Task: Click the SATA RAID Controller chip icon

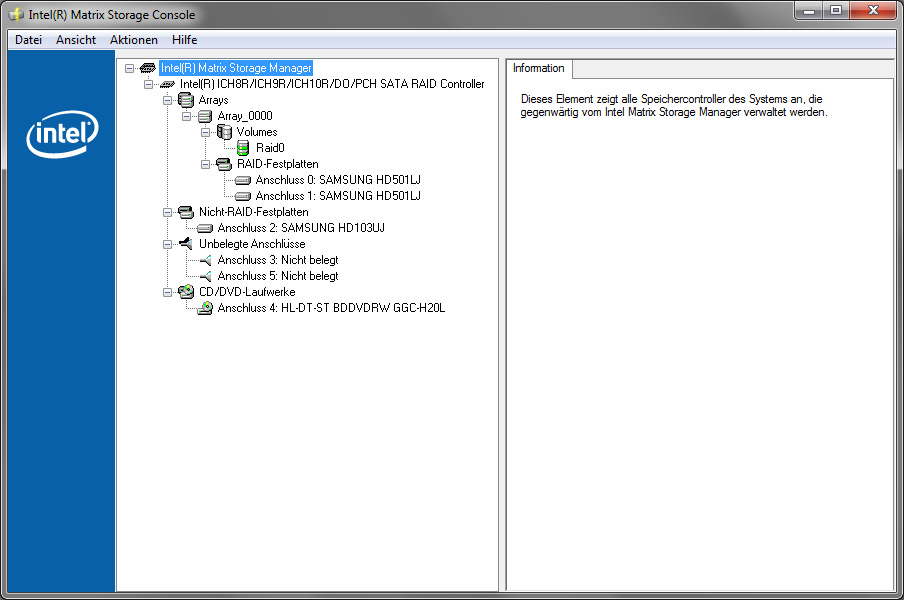Action: 167,84
